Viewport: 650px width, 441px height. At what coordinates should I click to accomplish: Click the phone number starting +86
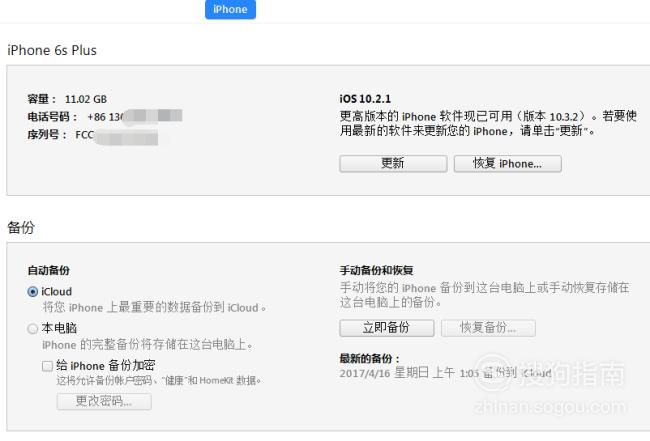(x=135, y=116)
